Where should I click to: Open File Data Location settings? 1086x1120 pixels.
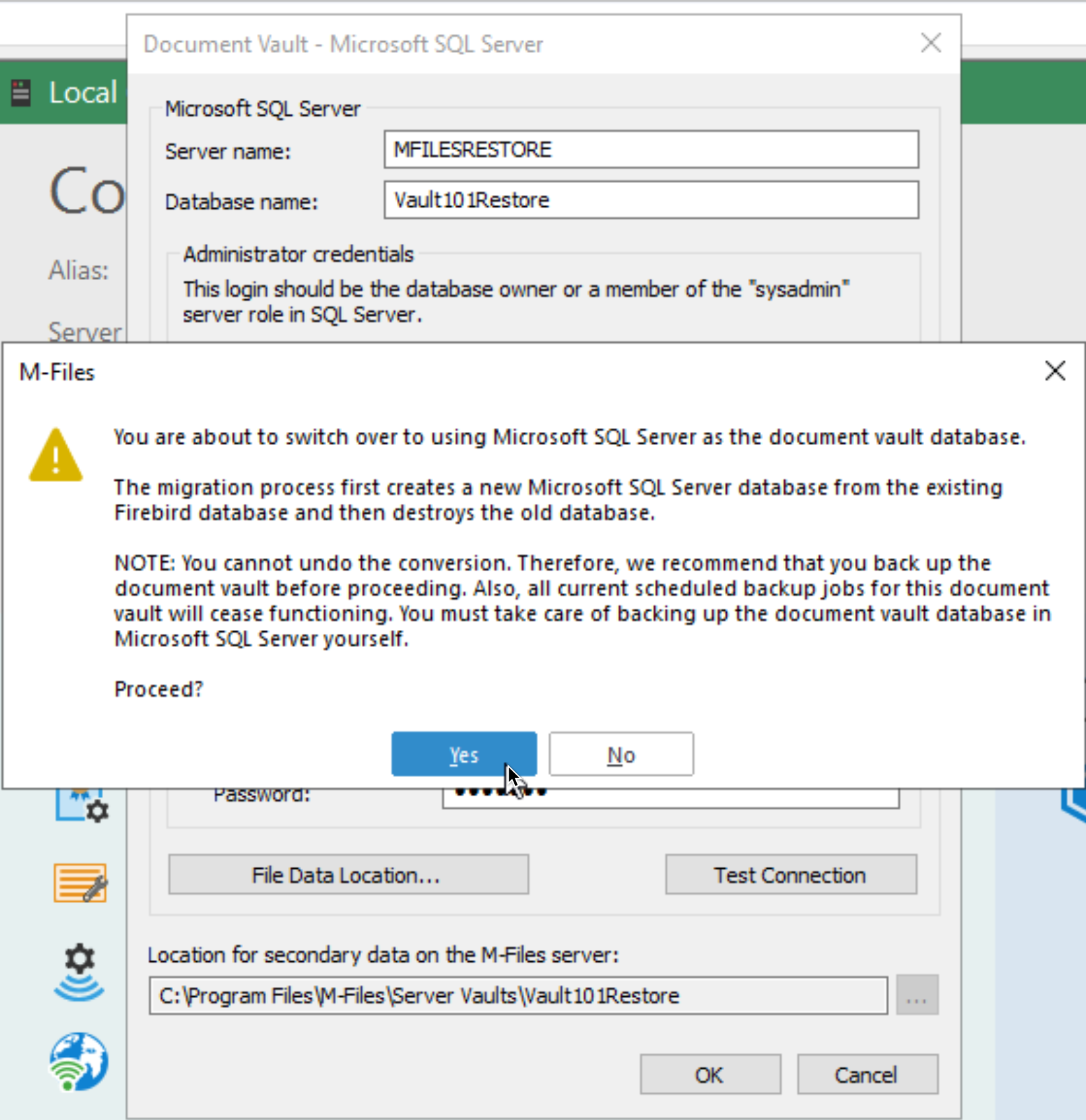pyautogui.click(x=348, y=874)
